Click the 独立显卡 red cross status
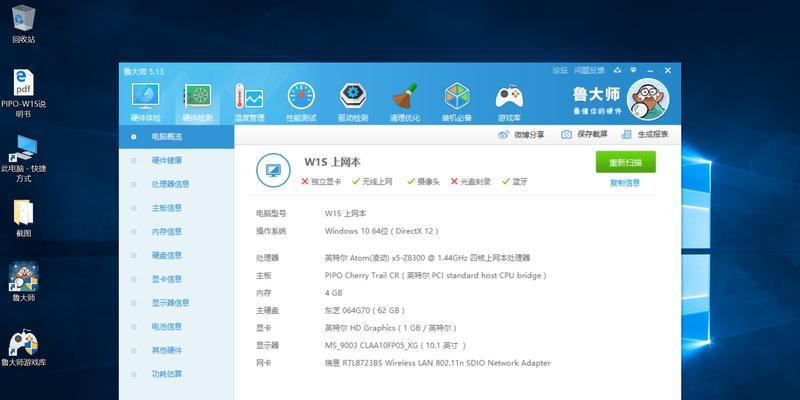Viewport: 800px width, 400px height. point(321,181)
